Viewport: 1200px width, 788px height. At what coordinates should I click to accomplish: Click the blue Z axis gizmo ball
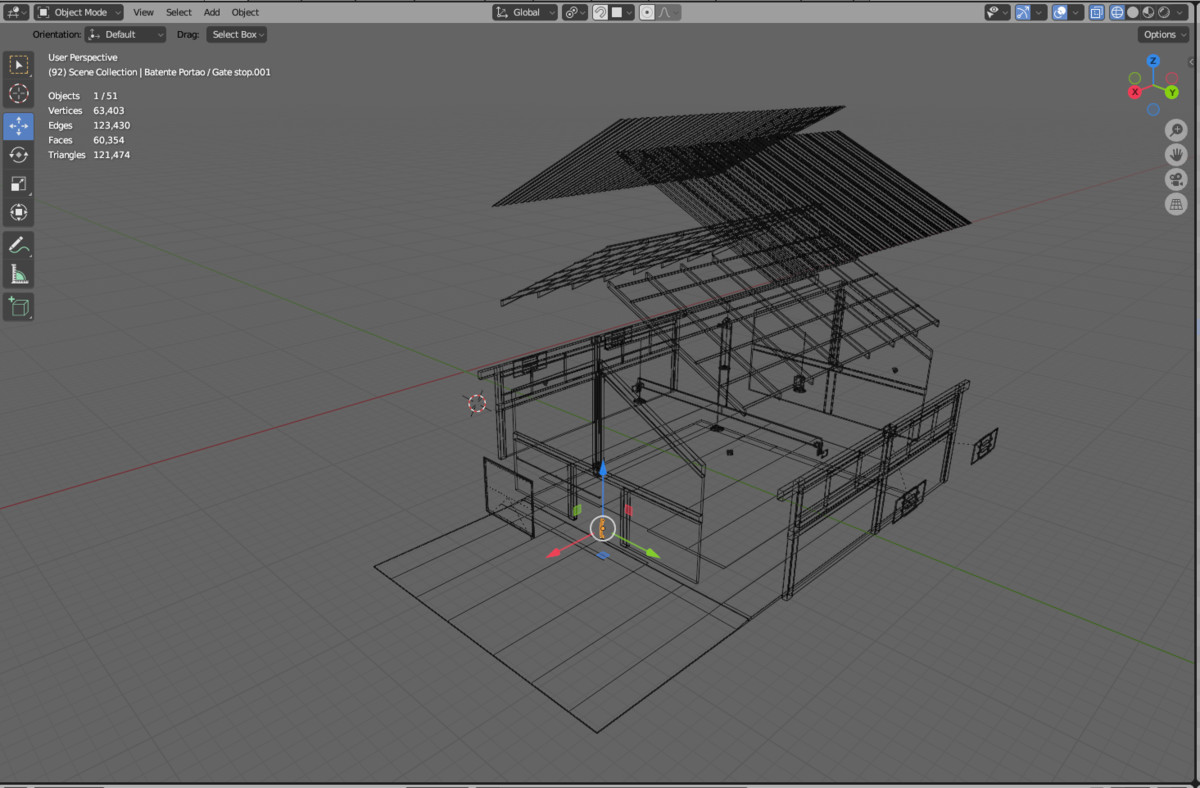(1153, 61)
